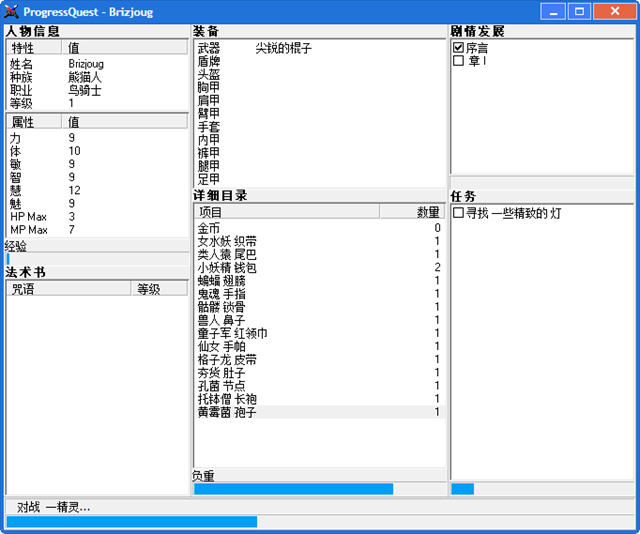The height and width of the screenshot is (534, 640).
Task: Click the quest progress bar under 任务 panel
Action: [541, 489]
